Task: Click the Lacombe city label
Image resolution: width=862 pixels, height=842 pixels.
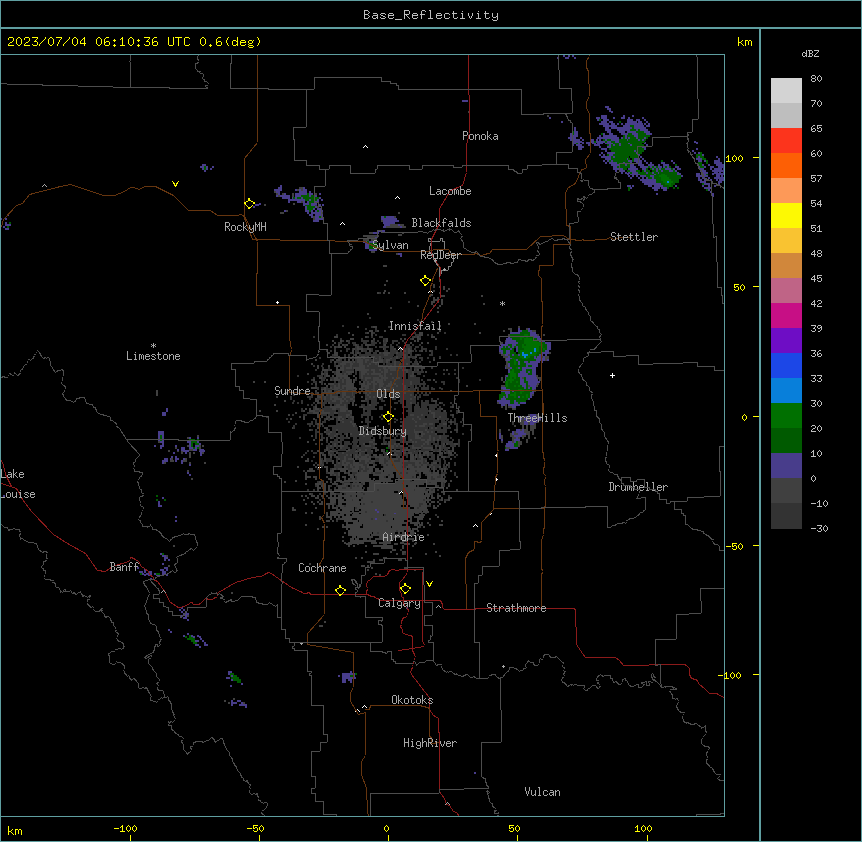Action: (450, 191)
